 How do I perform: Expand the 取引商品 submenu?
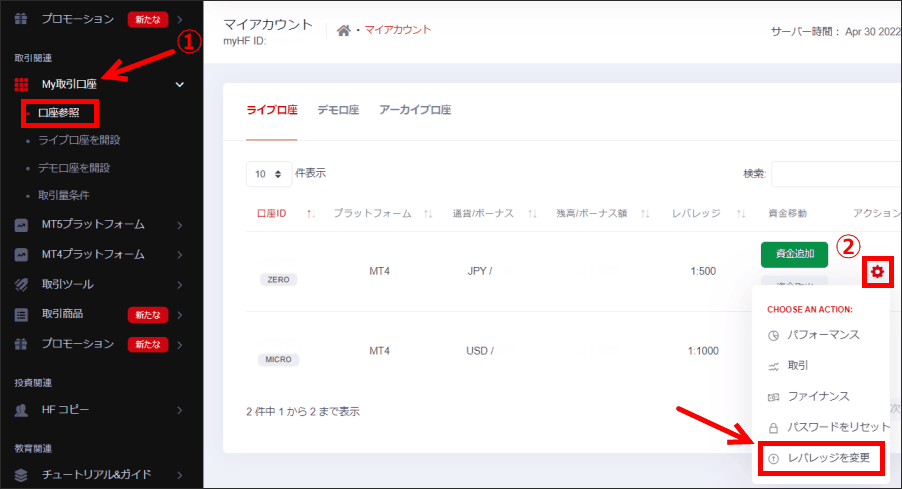[179, 314]
